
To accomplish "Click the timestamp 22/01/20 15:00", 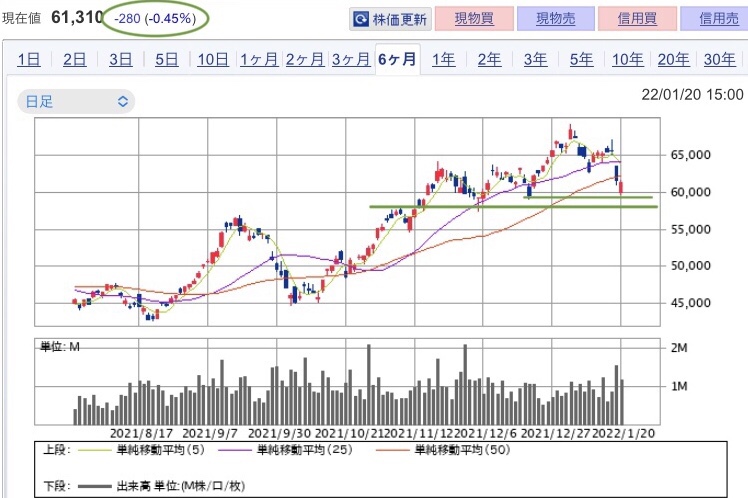I will coord(692,95).
